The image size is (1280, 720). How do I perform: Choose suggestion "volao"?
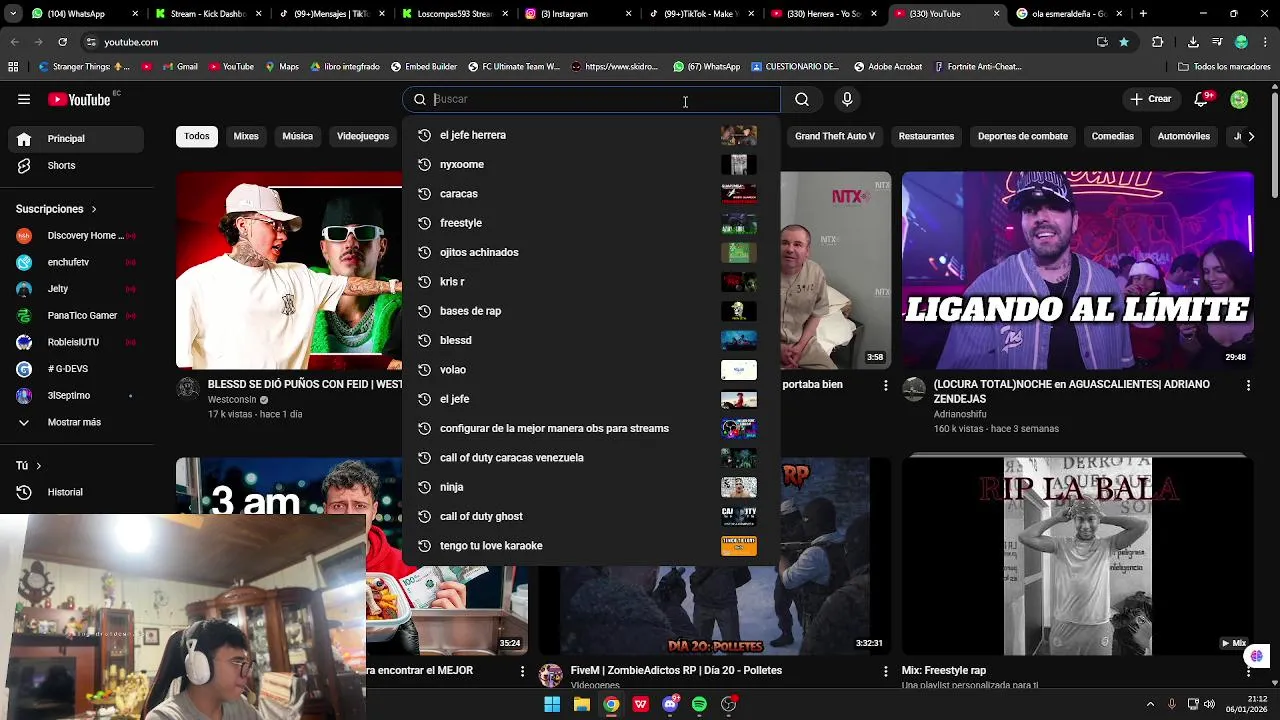coord(590,369)
